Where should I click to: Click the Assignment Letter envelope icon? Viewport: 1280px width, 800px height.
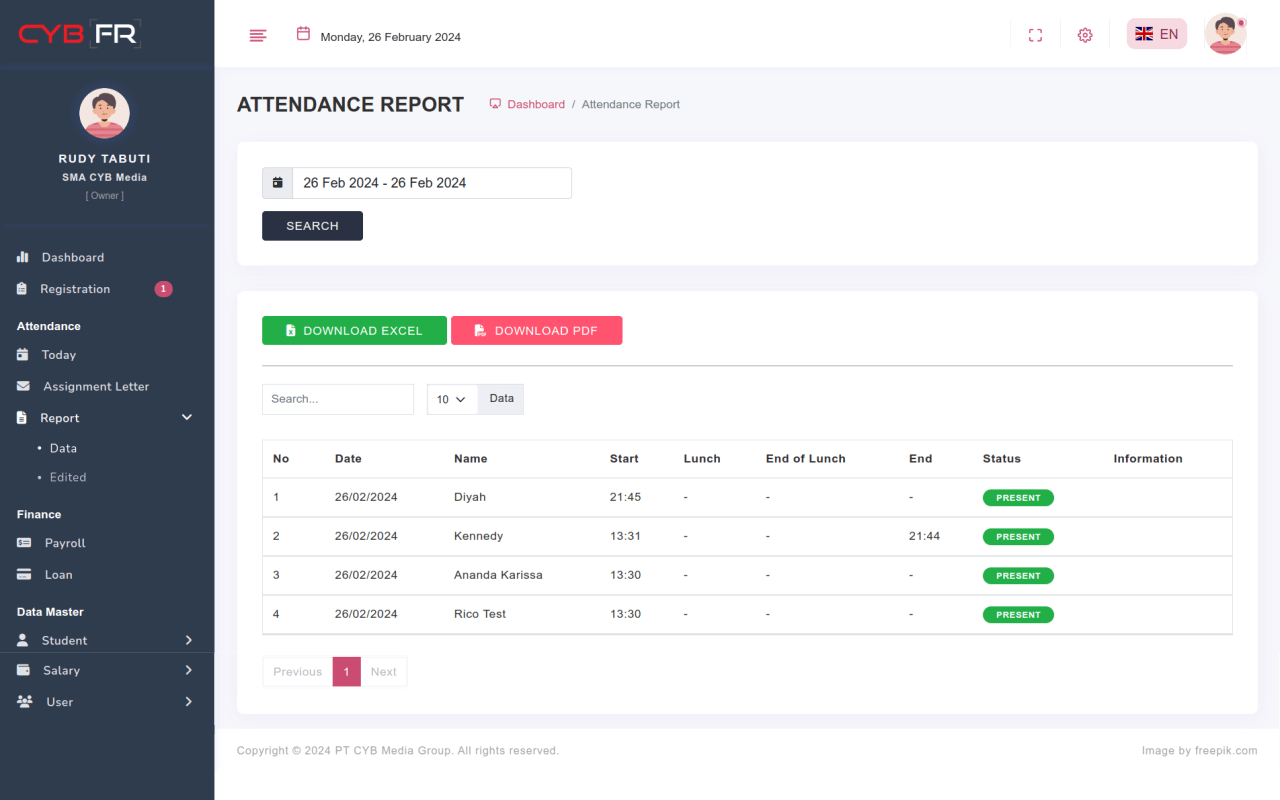click(23, 386)
